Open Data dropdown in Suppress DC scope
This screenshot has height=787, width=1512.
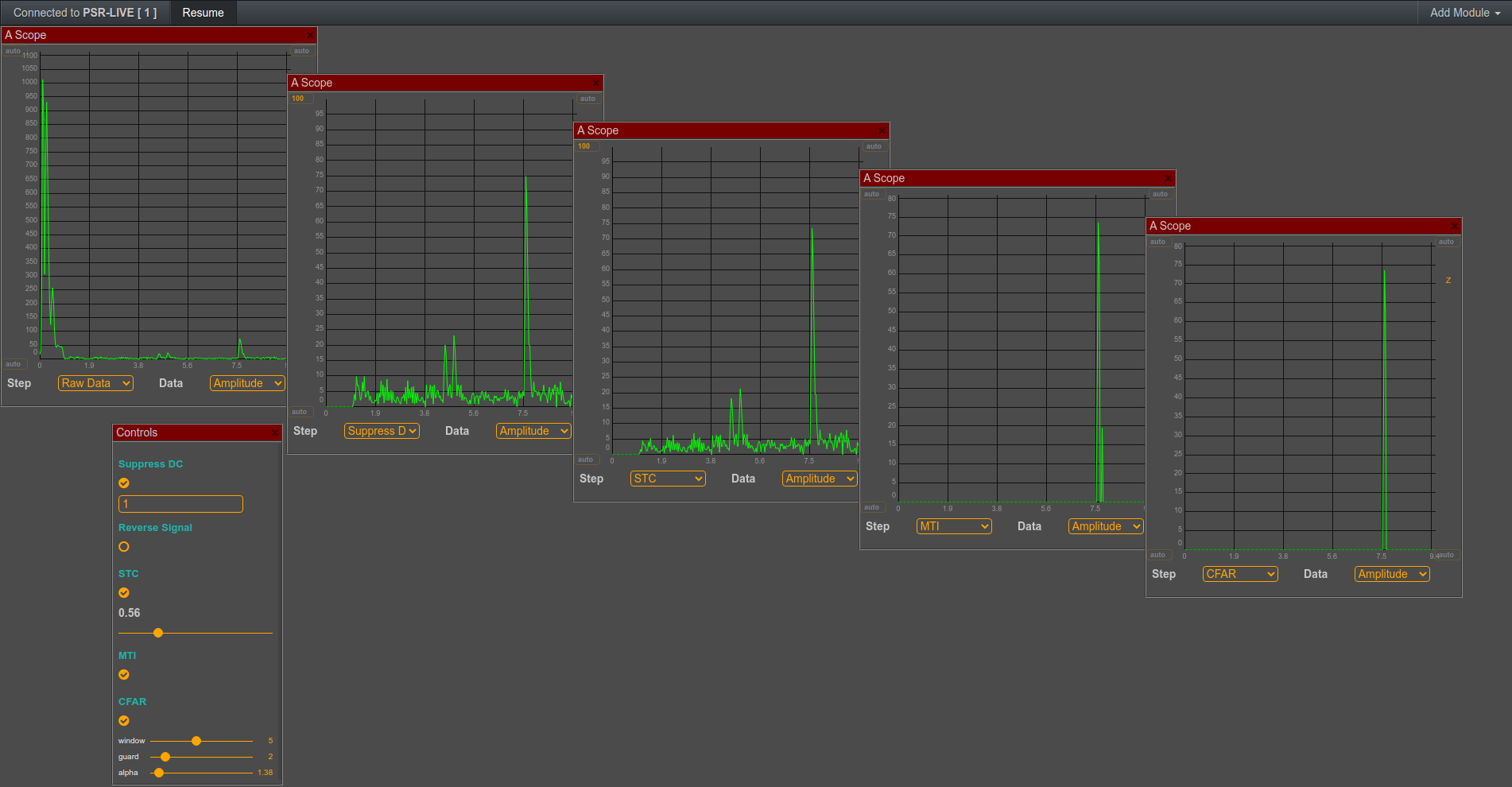pyautogui.click(x=533, y=431)
